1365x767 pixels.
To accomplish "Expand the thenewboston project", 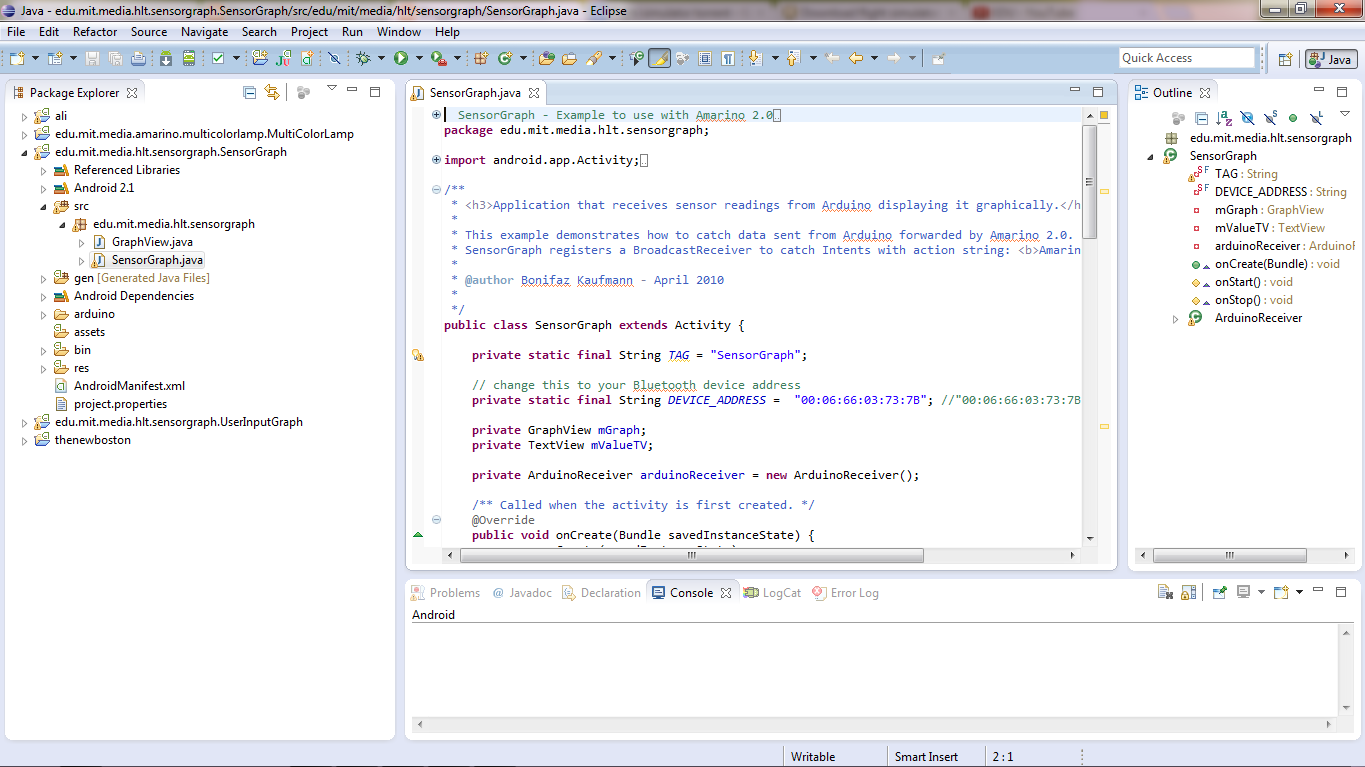I will click(23, 439).
